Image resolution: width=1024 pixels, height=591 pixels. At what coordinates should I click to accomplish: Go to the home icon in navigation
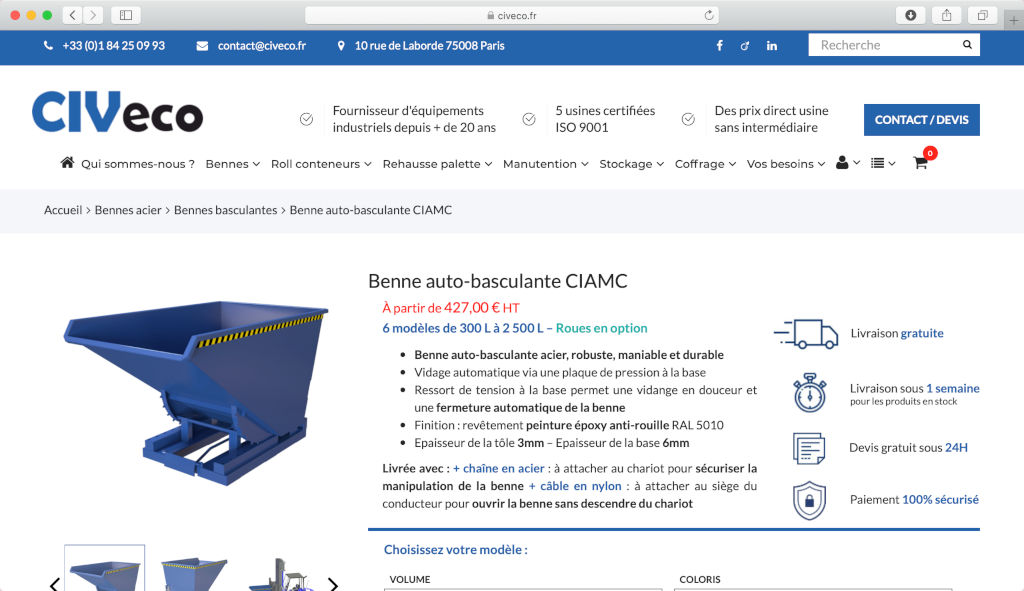(x=67, y=163)
